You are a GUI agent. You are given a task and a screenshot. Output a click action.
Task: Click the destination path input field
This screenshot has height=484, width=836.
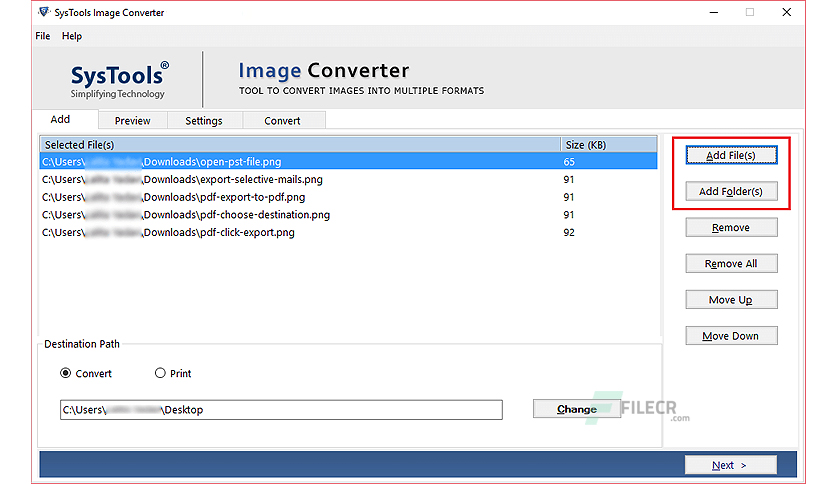point(281,409)
